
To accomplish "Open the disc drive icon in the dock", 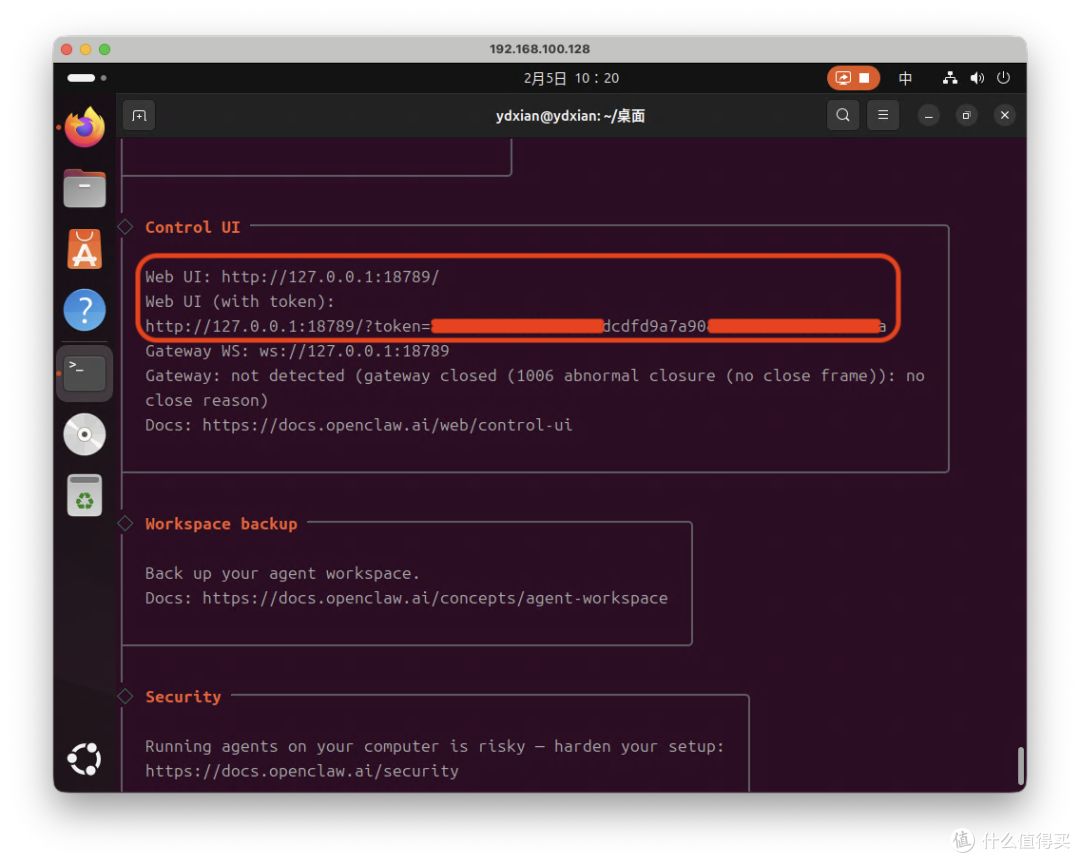I will [x=85, y=435].
